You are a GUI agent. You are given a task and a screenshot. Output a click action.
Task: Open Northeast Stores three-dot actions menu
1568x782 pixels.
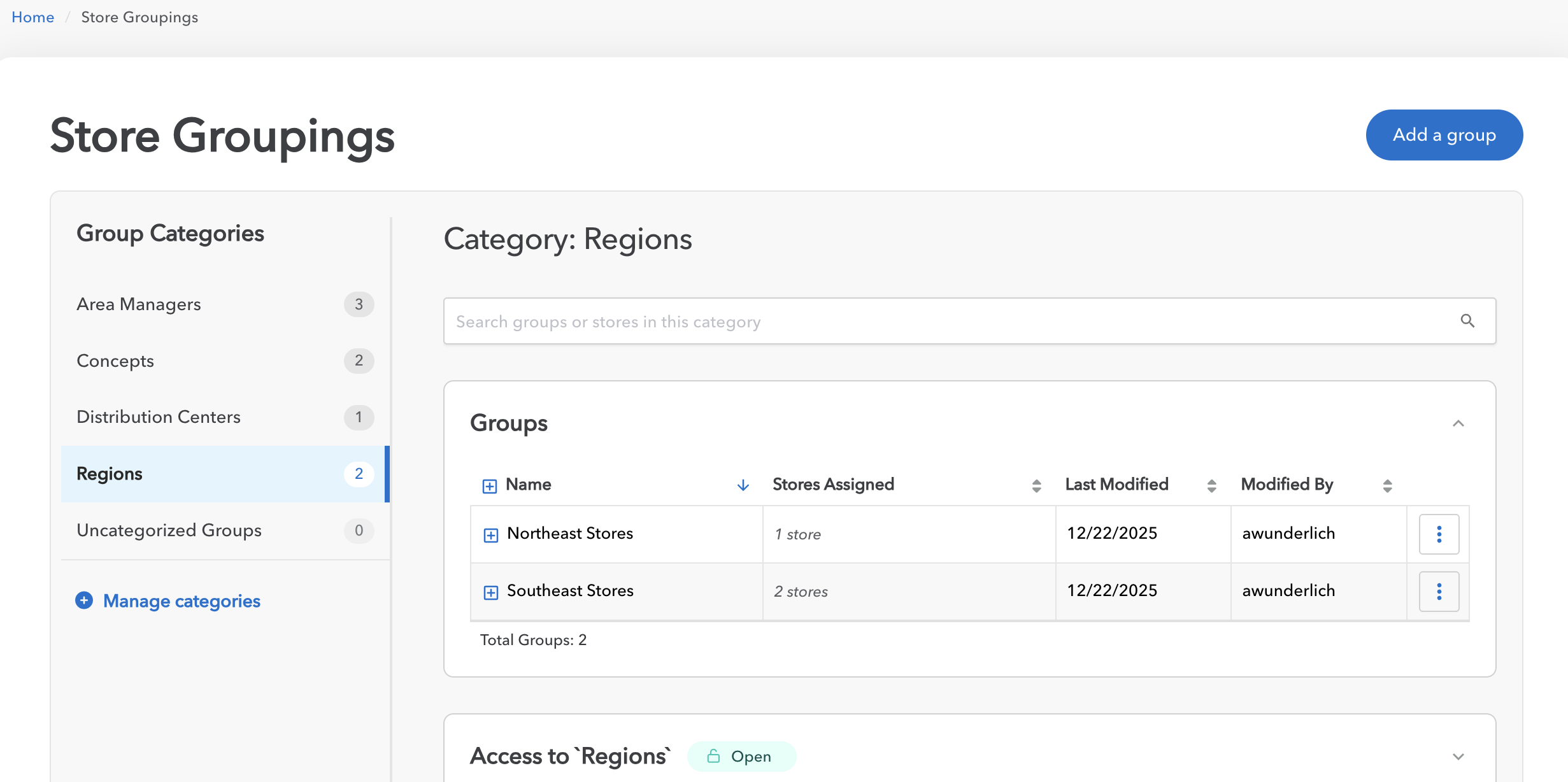[1439, 534]
